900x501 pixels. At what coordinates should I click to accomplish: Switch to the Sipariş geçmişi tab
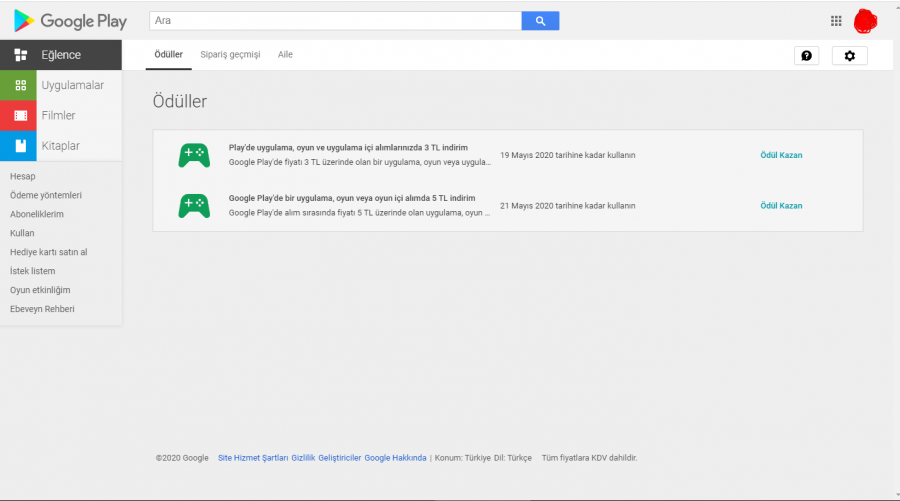(230, 55)
